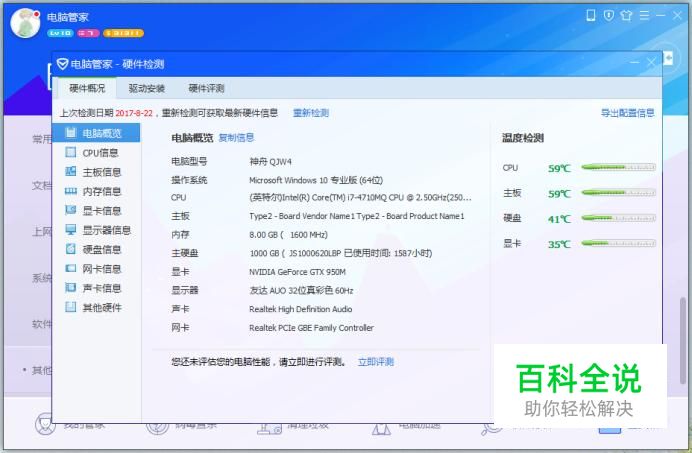Select the 其他硬件 label in the sidebar
The height and width of the screenshot is (453, 692).
coord(102,308)
